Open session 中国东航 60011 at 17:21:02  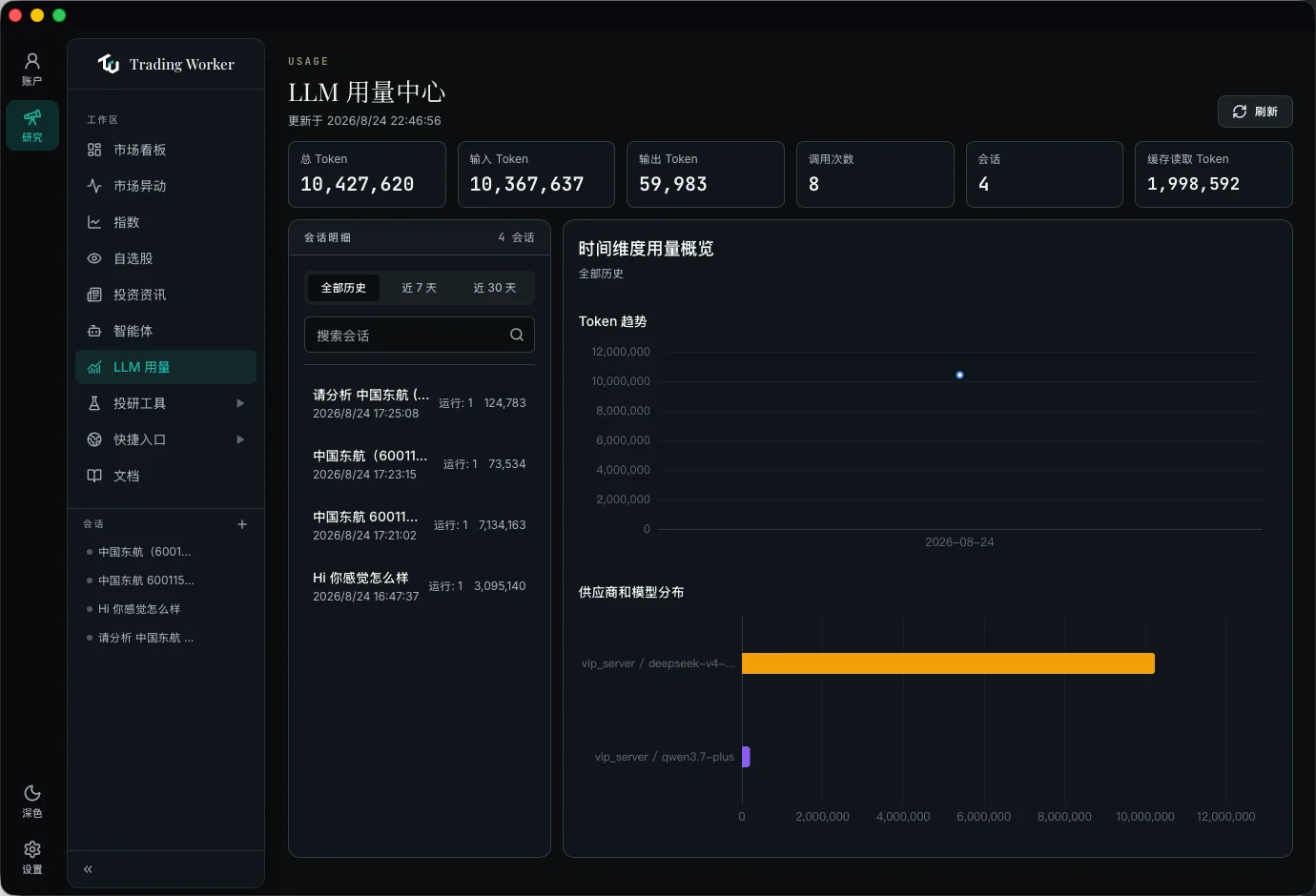(x=420, y=525)
